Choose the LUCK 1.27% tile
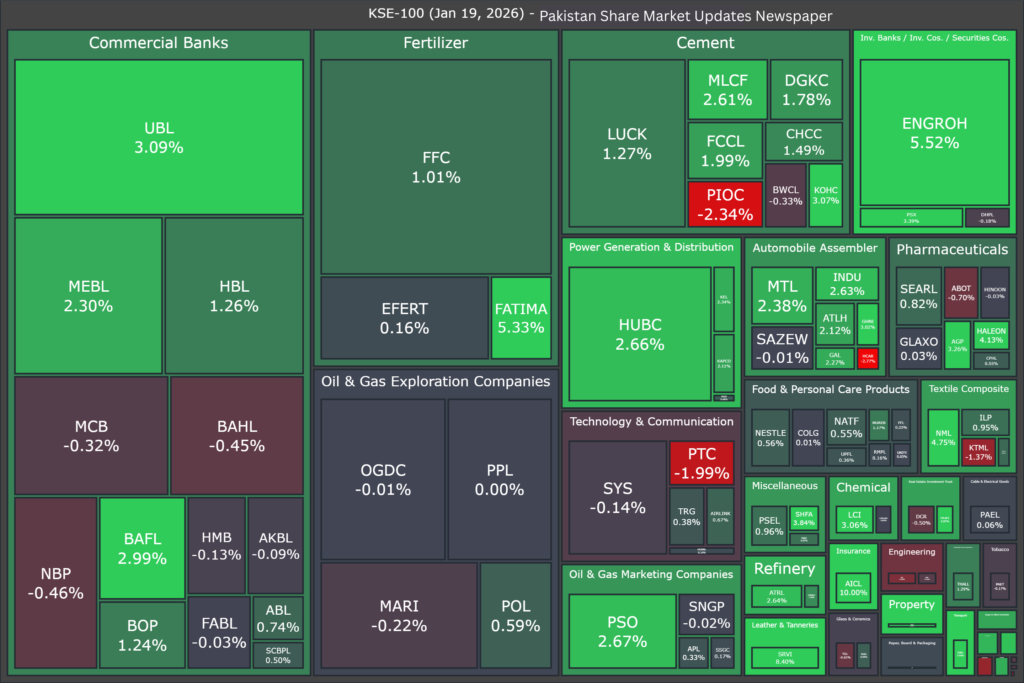The image size is (1024, 683). tap(626, 143)
